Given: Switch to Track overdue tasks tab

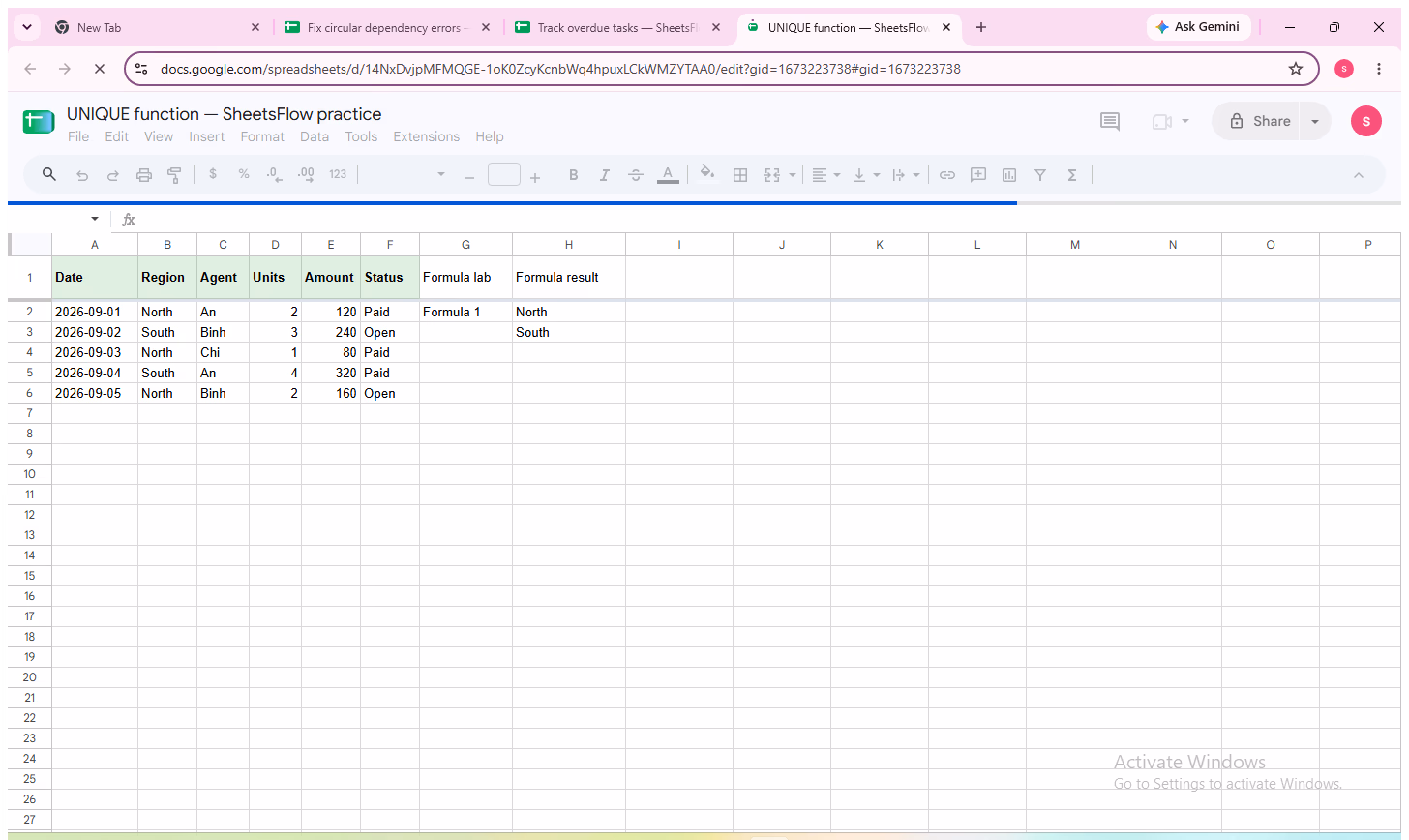Looking at the screenshot, I should (617, 28).
